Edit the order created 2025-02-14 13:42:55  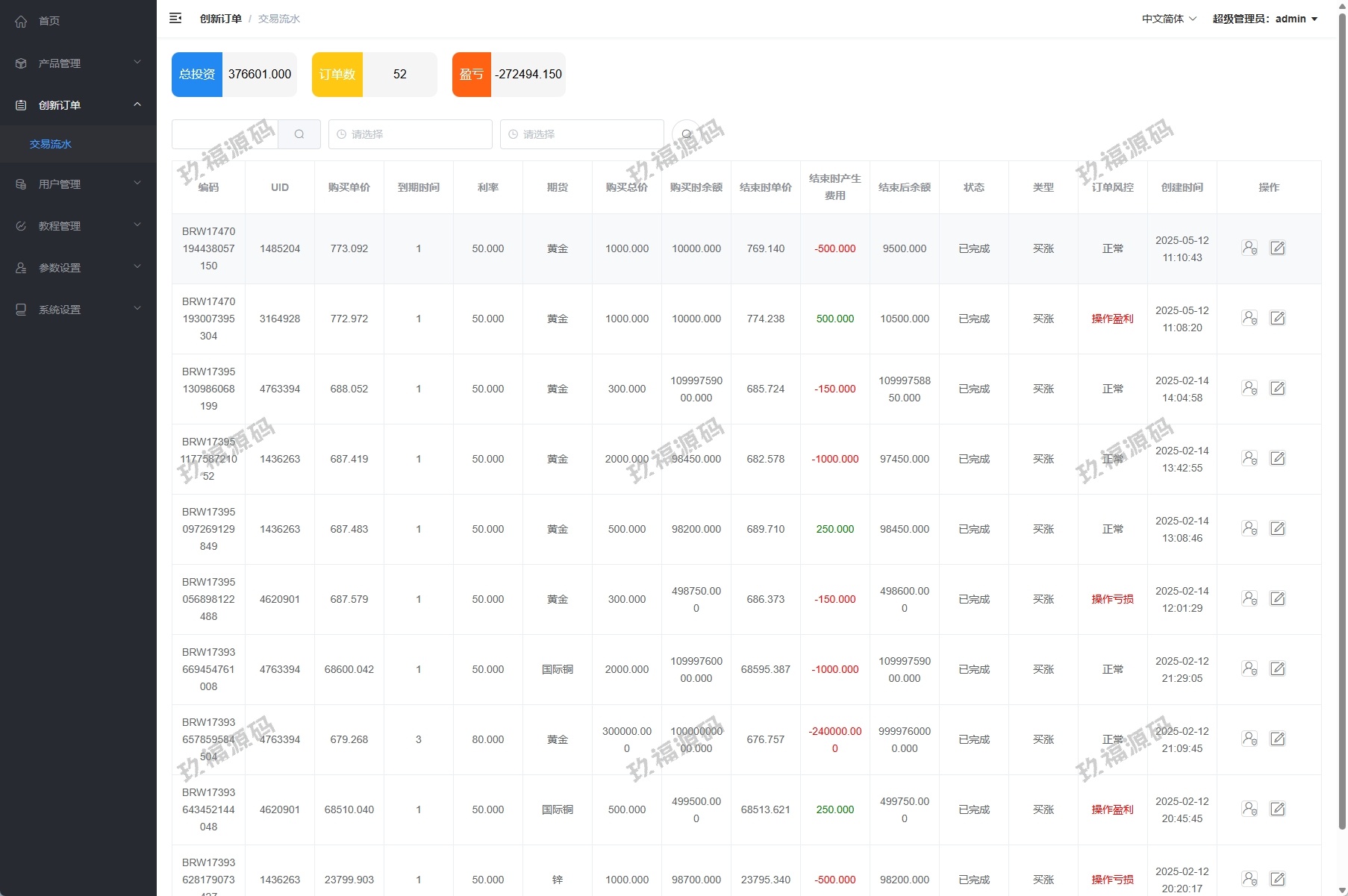1278,458
